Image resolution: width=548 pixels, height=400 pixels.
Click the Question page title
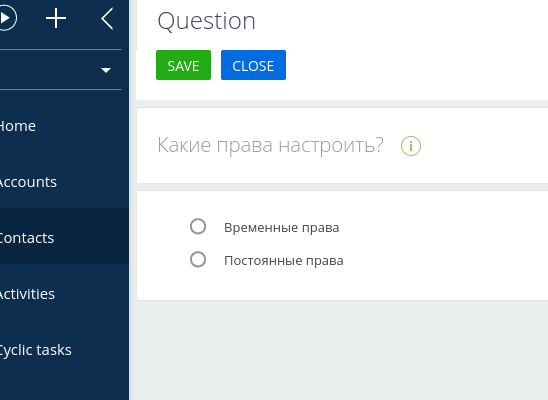point(207,21)
